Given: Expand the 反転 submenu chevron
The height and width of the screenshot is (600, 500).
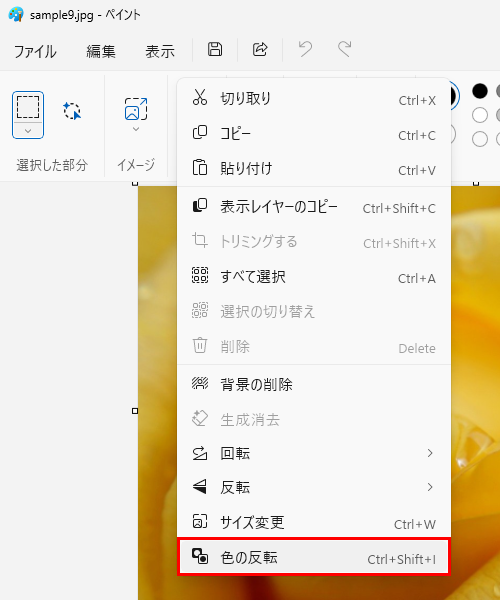Looking at the screenshot, I should coord(430,487).
